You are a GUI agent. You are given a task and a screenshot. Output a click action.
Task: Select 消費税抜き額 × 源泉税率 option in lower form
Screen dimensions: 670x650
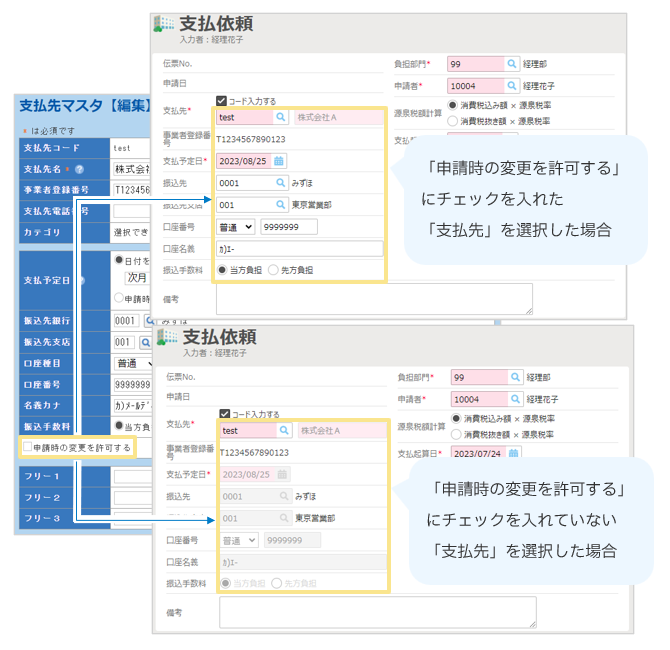click(x=454, y=435)
